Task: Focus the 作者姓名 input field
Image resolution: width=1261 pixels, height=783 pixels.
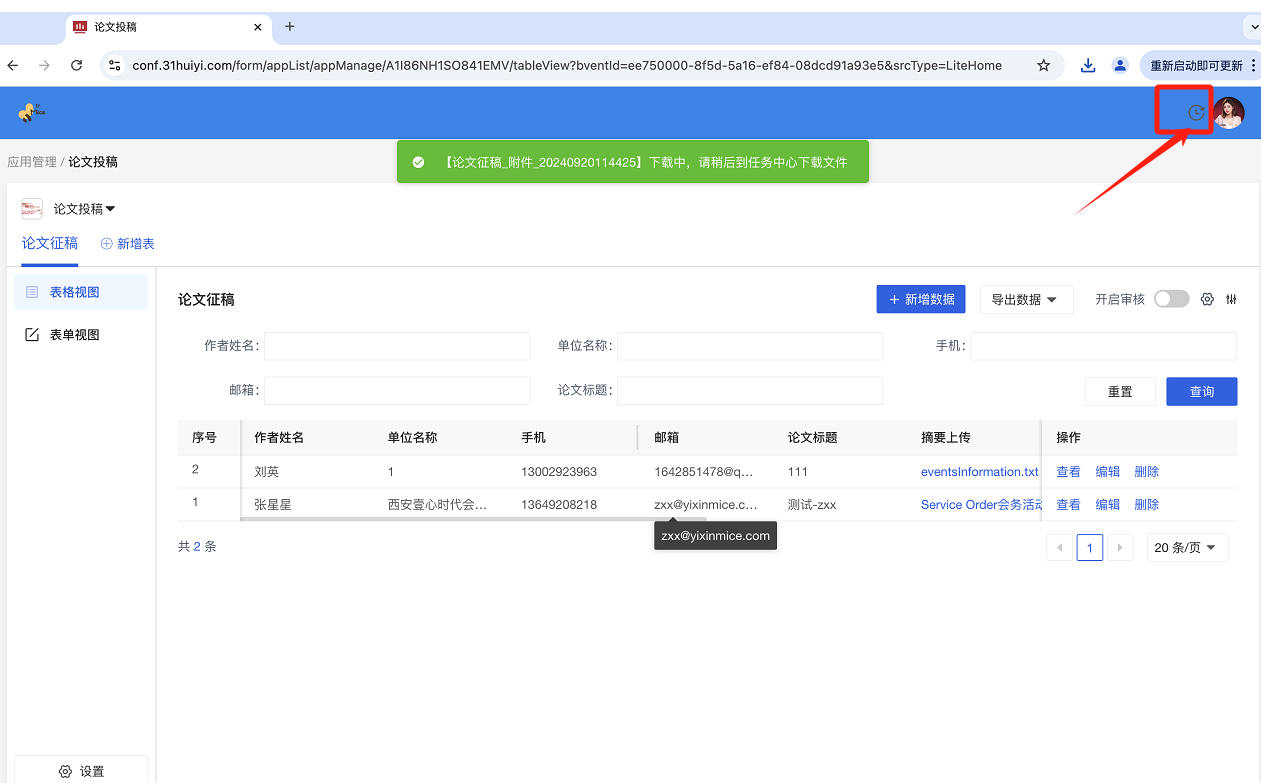Action: click(x=396, y=346)
